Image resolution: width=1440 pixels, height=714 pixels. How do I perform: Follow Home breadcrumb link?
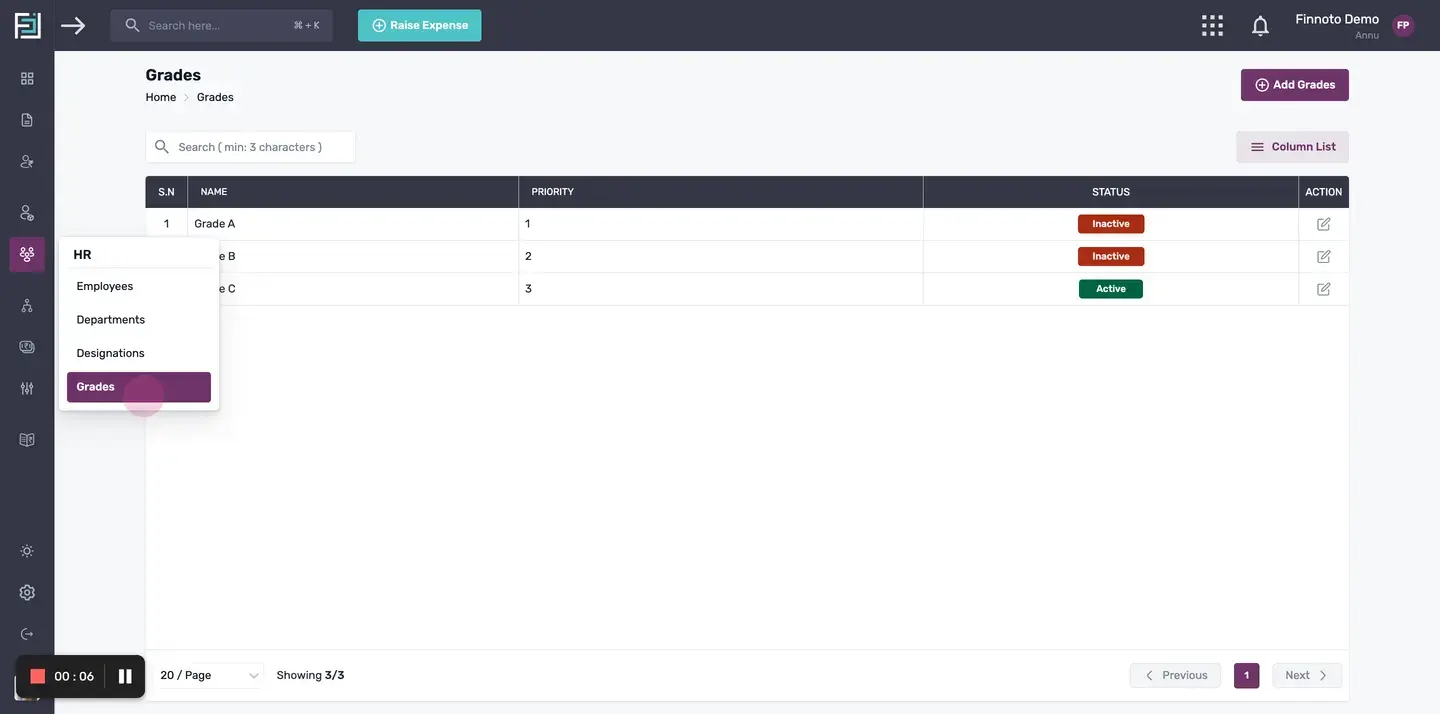(160, 97)
